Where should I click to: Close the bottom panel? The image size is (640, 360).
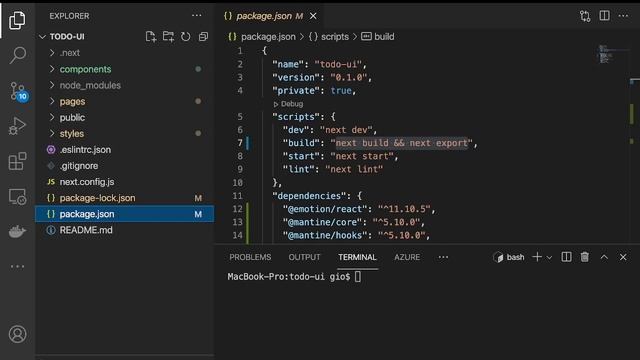click(x=623, y=257)
